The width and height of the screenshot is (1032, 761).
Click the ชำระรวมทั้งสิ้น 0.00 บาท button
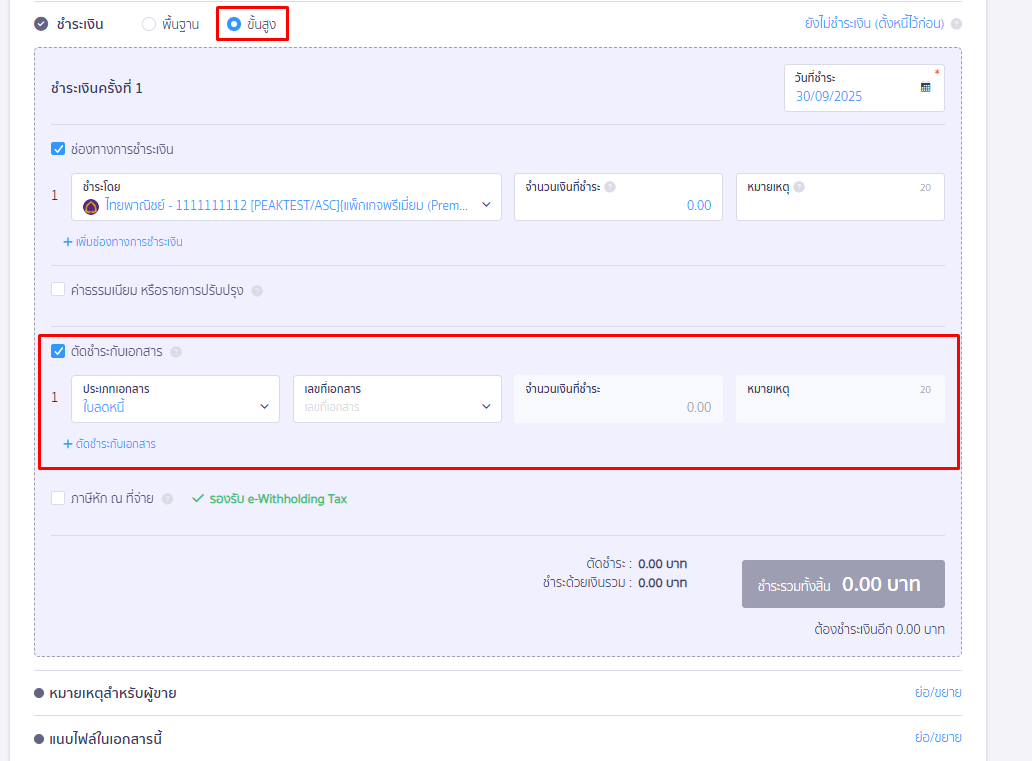pyautogui.click(x=842, y=585)
